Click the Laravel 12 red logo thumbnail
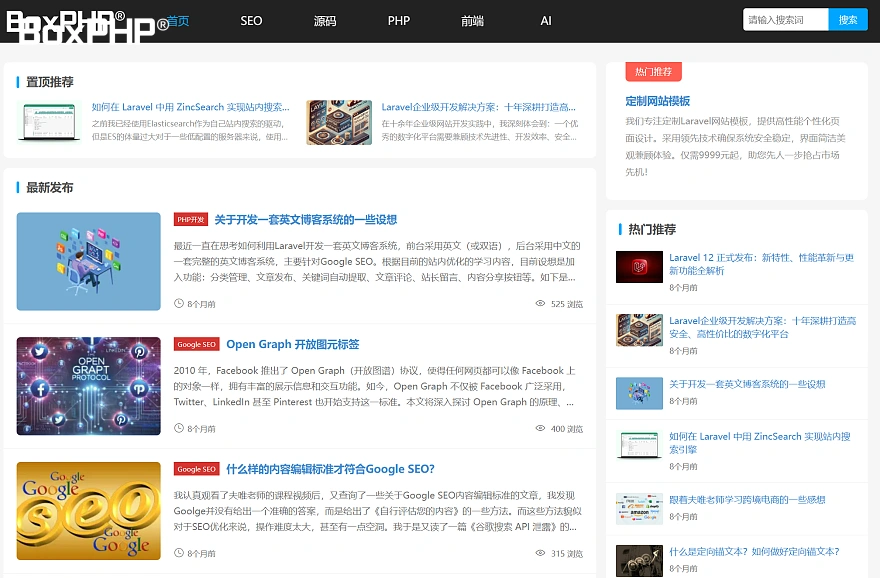Viewport: 880px width, 578px height. [x=639, y=266]
